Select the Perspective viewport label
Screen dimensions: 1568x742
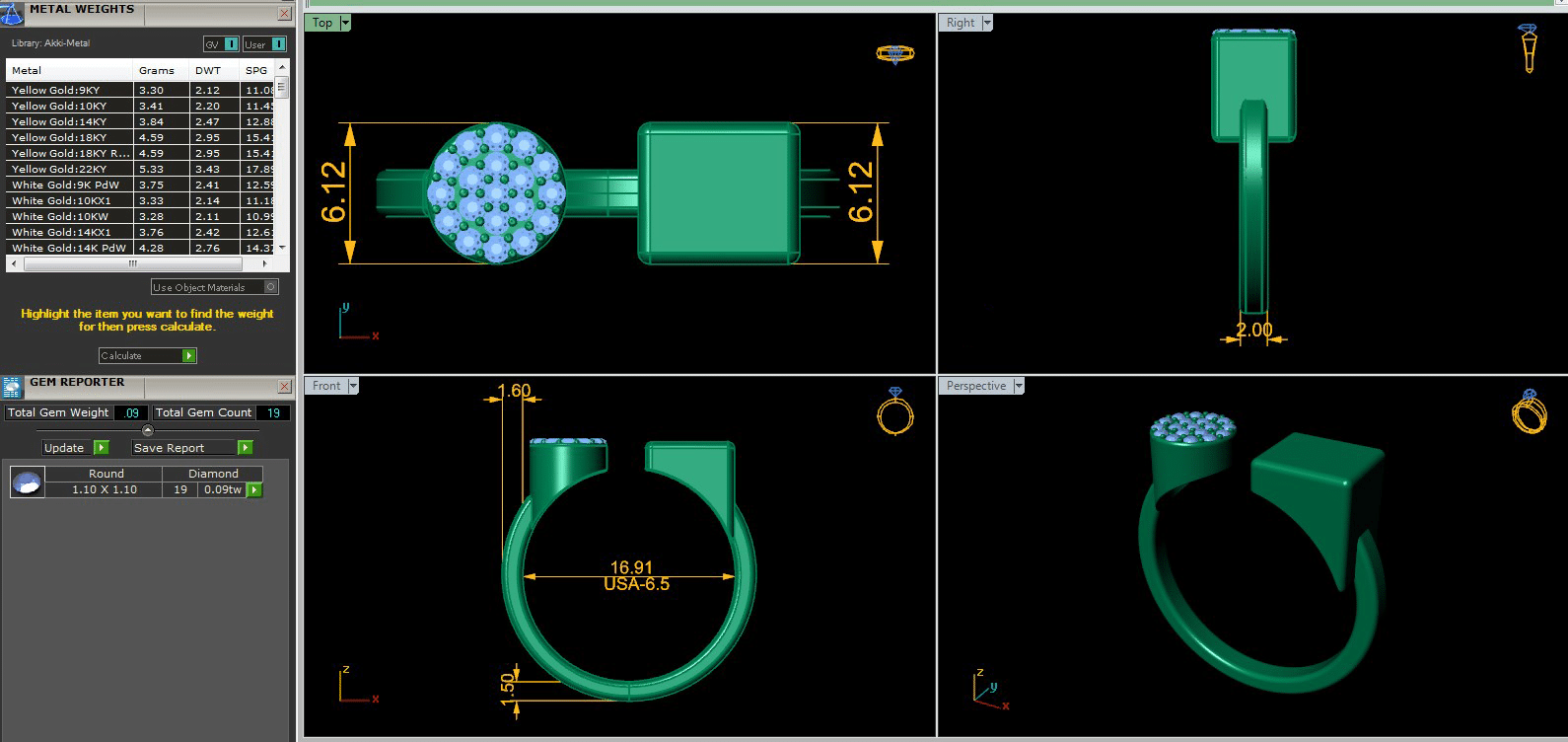[x=976, y=386]
